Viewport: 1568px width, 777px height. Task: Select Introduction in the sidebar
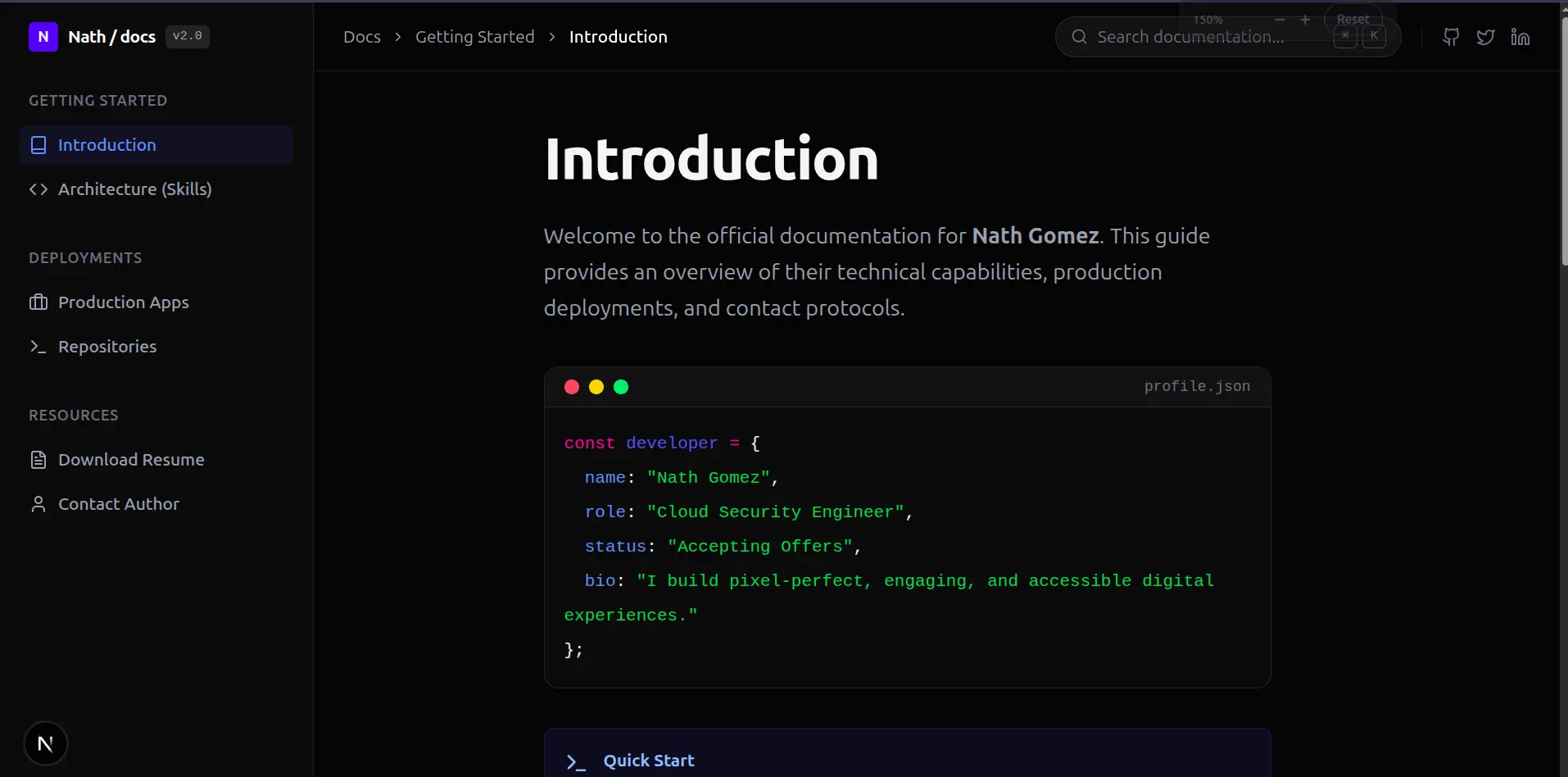[106, 145]
